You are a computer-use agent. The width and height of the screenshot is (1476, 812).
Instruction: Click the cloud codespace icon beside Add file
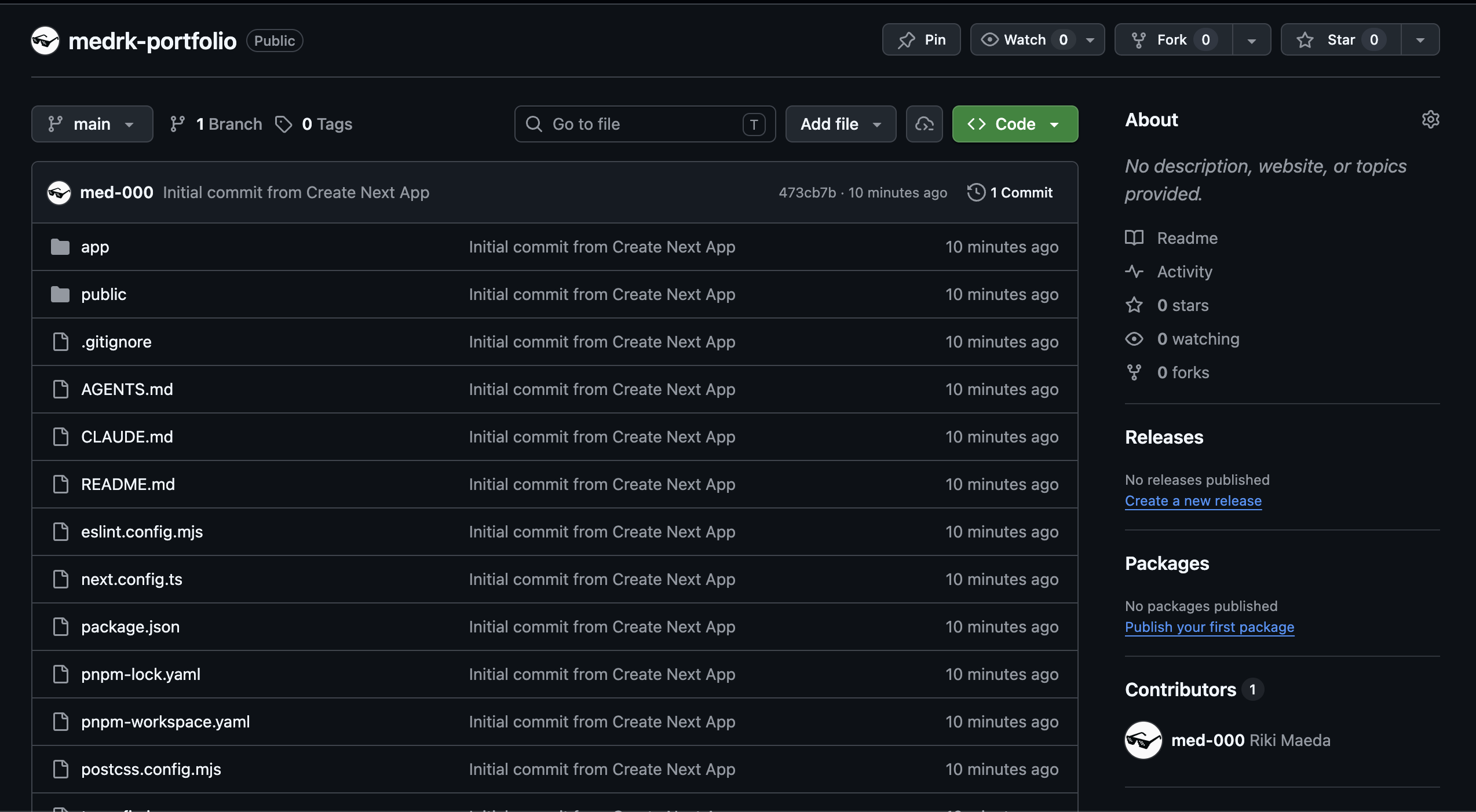tap(924, 124)
